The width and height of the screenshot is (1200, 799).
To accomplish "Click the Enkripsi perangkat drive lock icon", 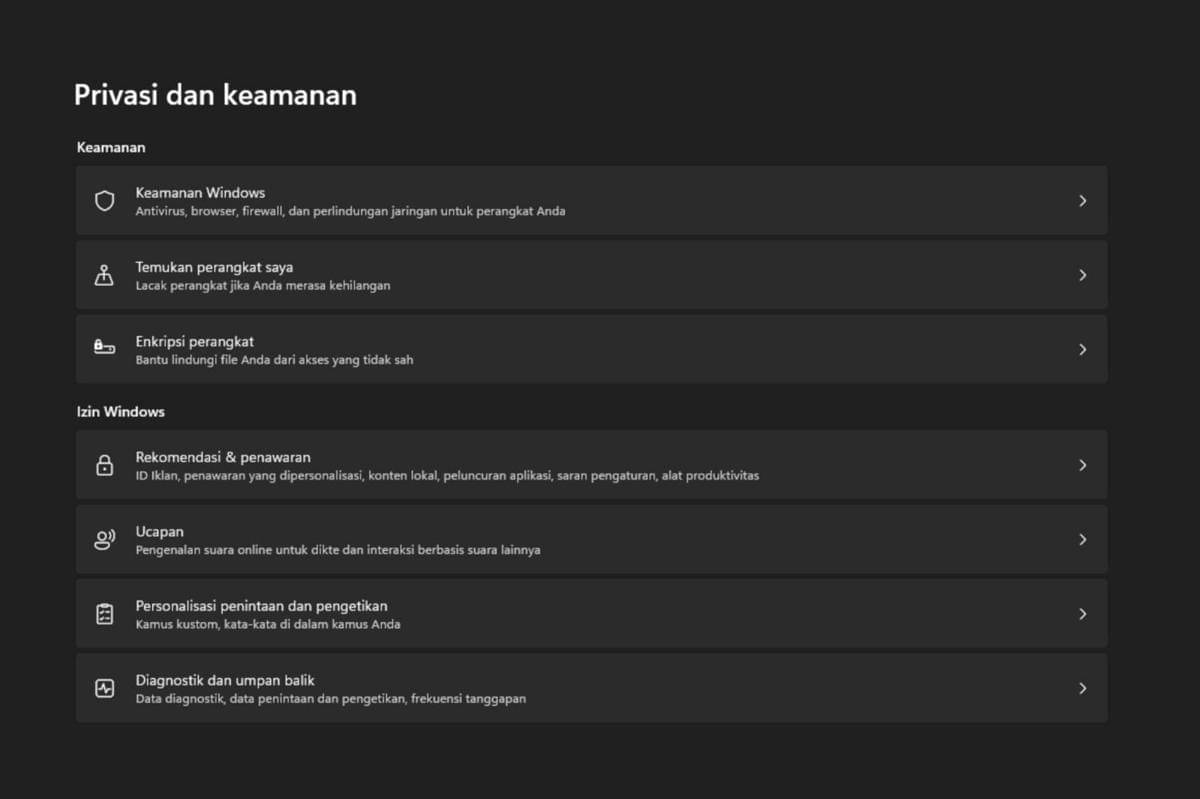I will click(104, 349).
